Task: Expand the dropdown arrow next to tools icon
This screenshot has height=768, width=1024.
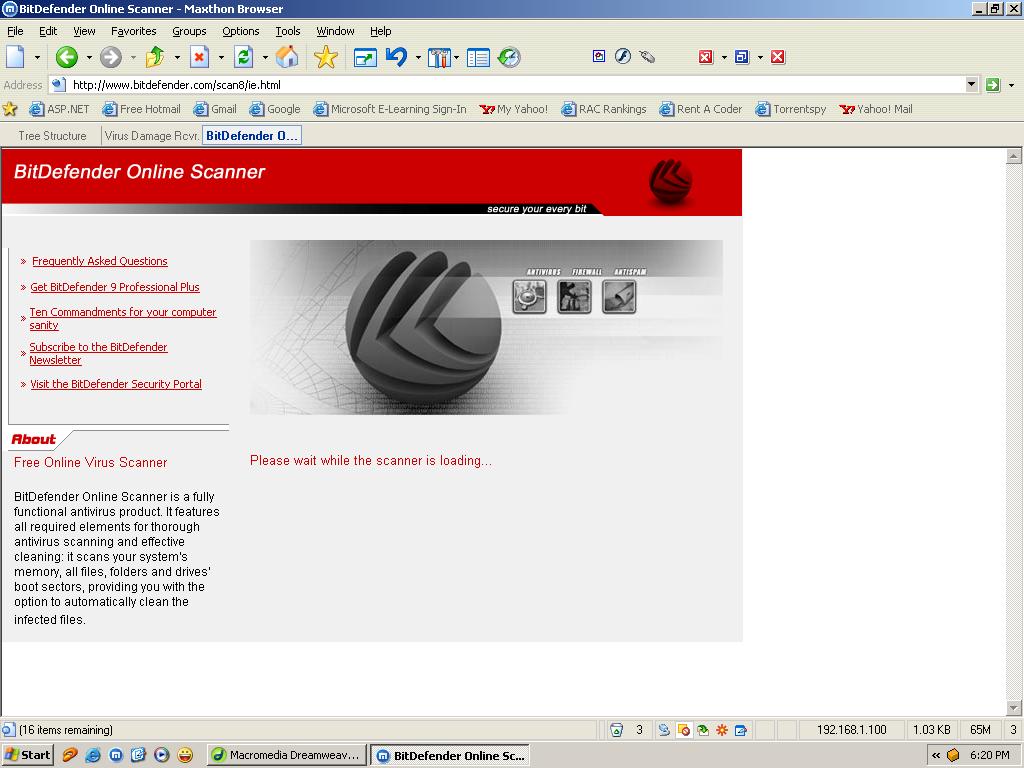Action: (x=456, y=57)
